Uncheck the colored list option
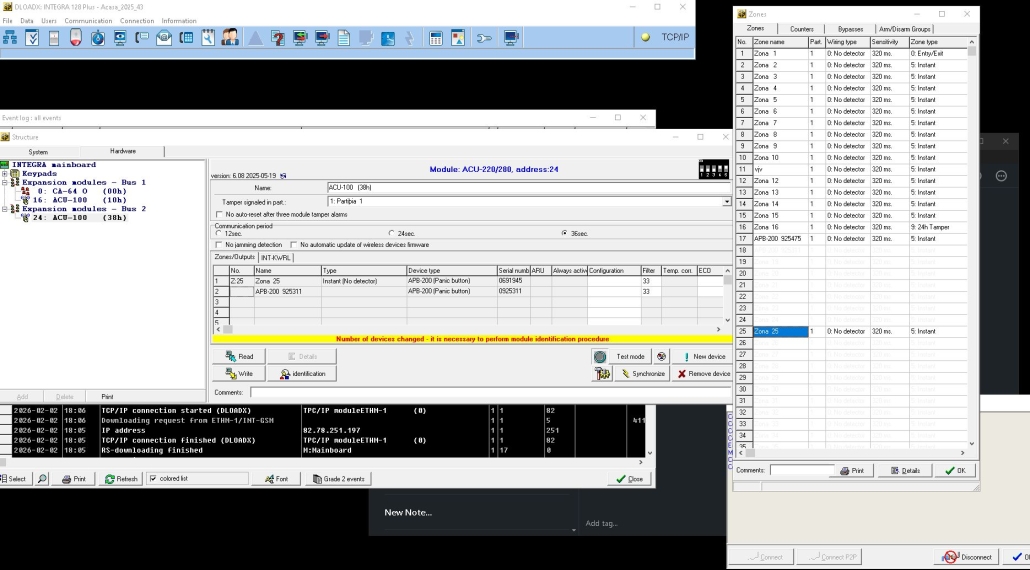1030x570 pixels. 152,479
